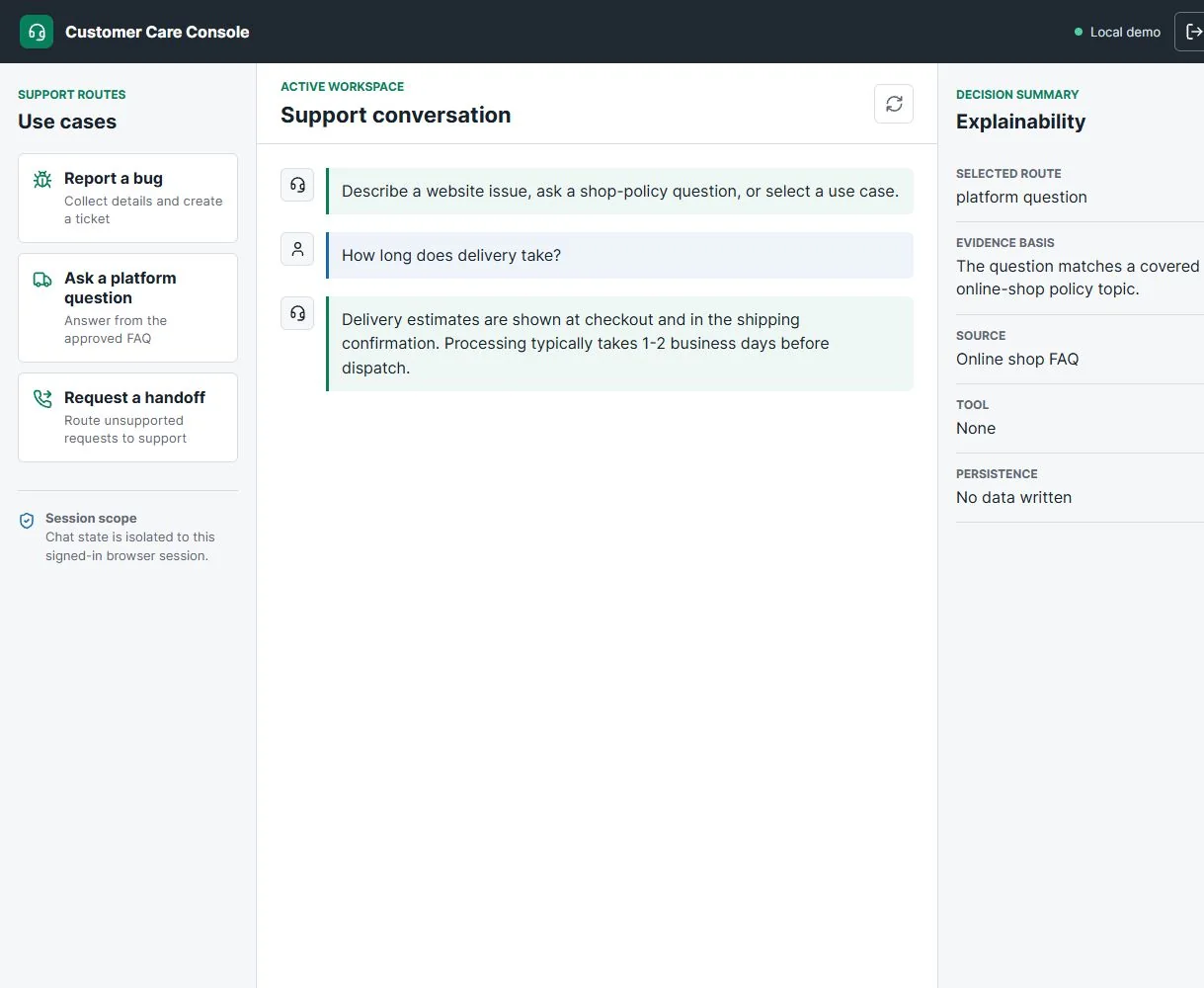1204x988 pixels.
Task: Click the user avatar beside delivery question
Action: (x=297, y=249)
